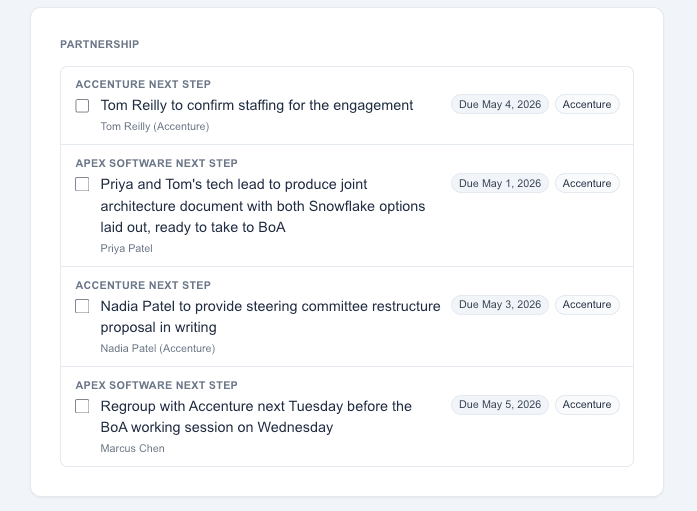Screen dimensions: 697x511
Task: Check the joint architecture document task
Action: [82, 184]
